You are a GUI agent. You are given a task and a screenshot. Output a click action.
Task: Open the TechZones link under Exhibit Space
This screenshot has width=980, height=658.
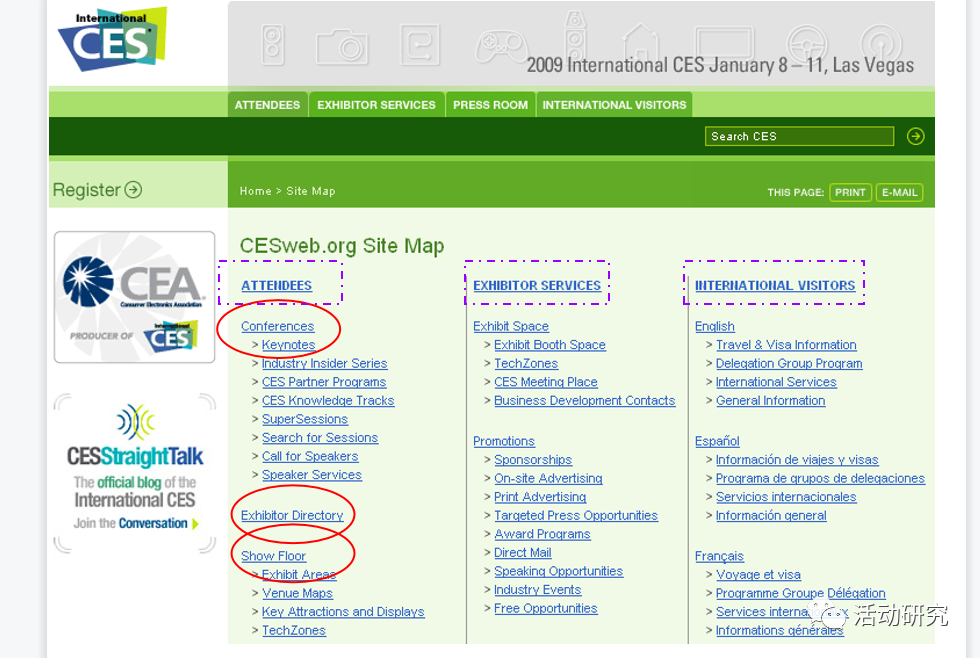(526, 364)
